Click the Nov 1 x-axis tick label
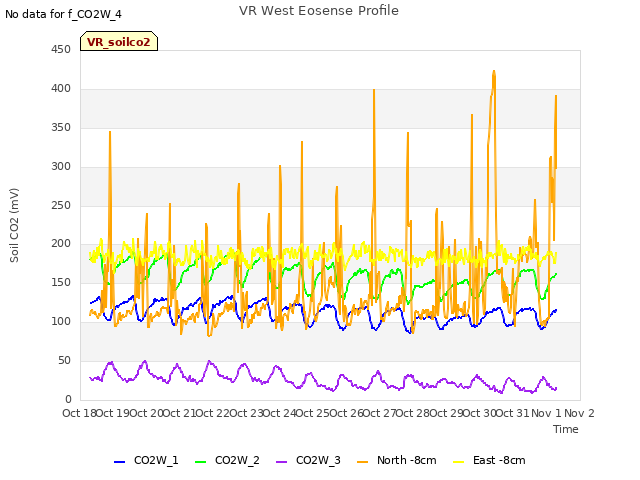The image size is (640, 480). (x=546, y=413)
